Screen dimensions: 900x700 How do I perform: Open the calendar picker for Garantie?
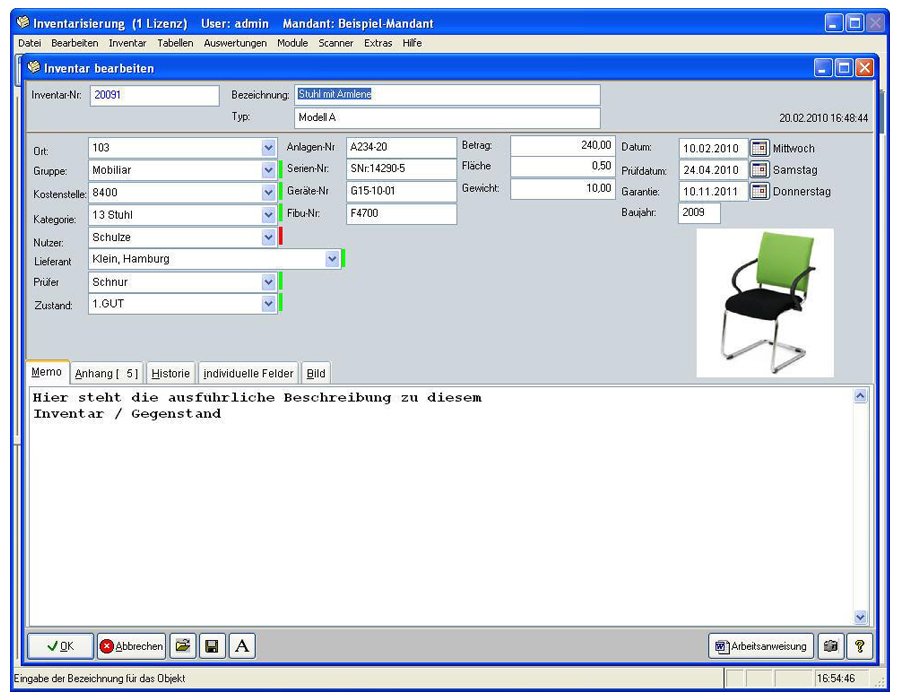click(x=760, y=191)
